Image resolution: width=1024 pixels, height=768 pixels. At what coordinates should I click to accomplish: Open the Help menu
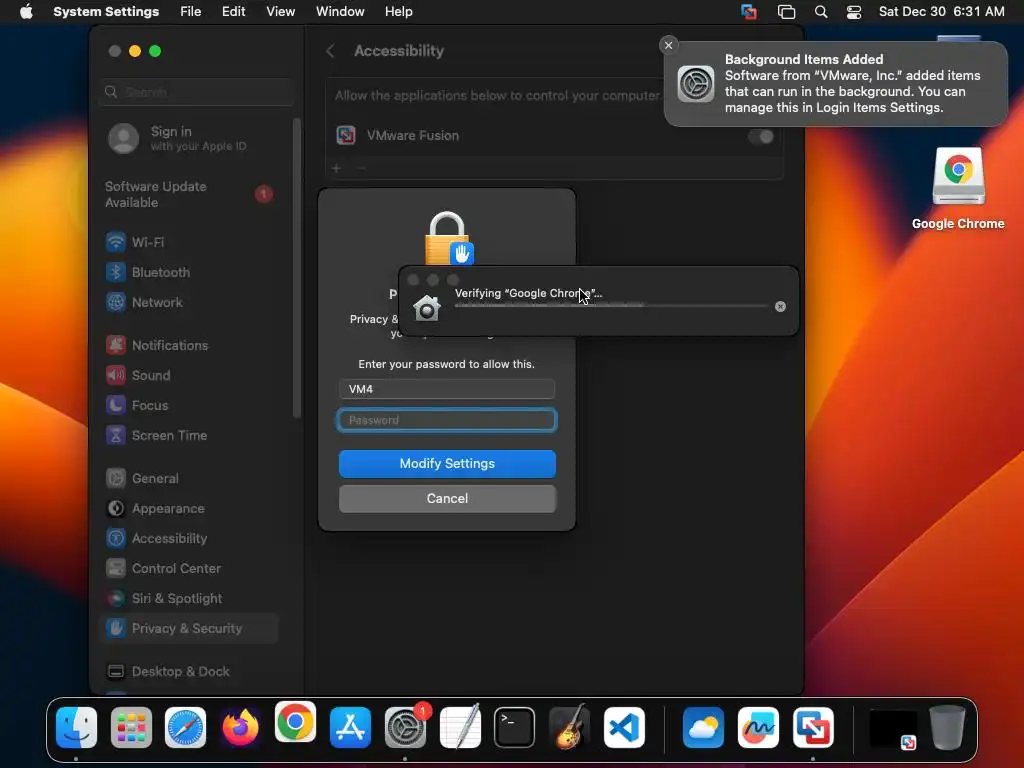point(398,12)
